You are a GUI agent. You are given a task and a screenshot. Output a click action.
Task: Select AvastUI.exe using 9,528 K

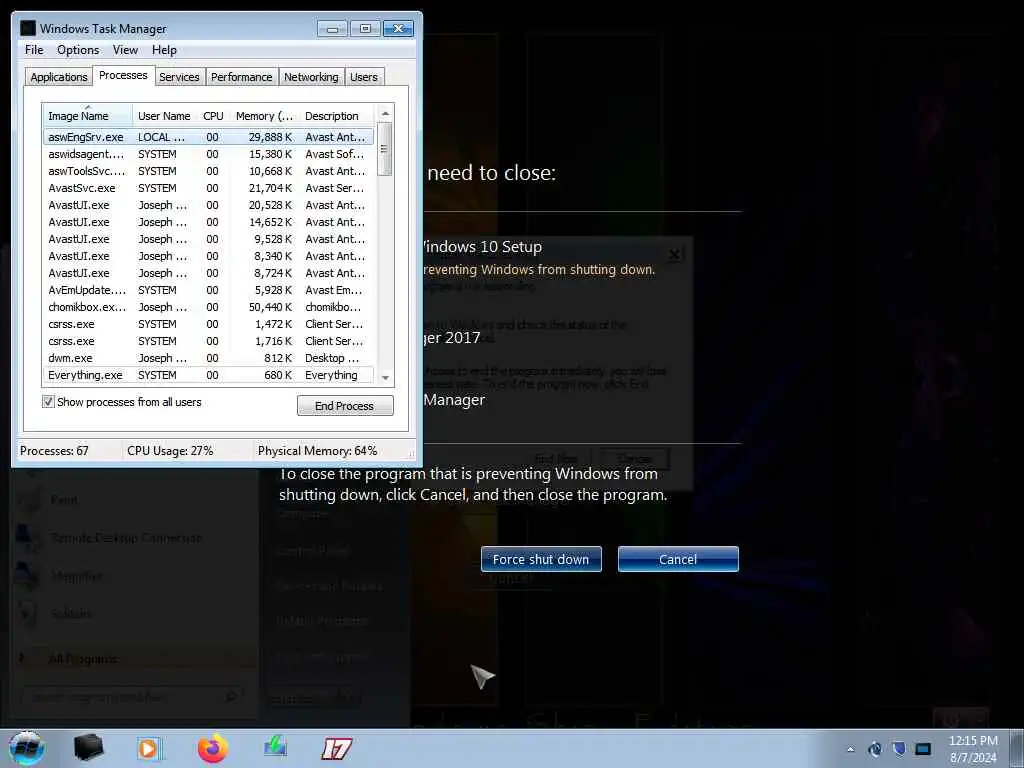[208, 239]
